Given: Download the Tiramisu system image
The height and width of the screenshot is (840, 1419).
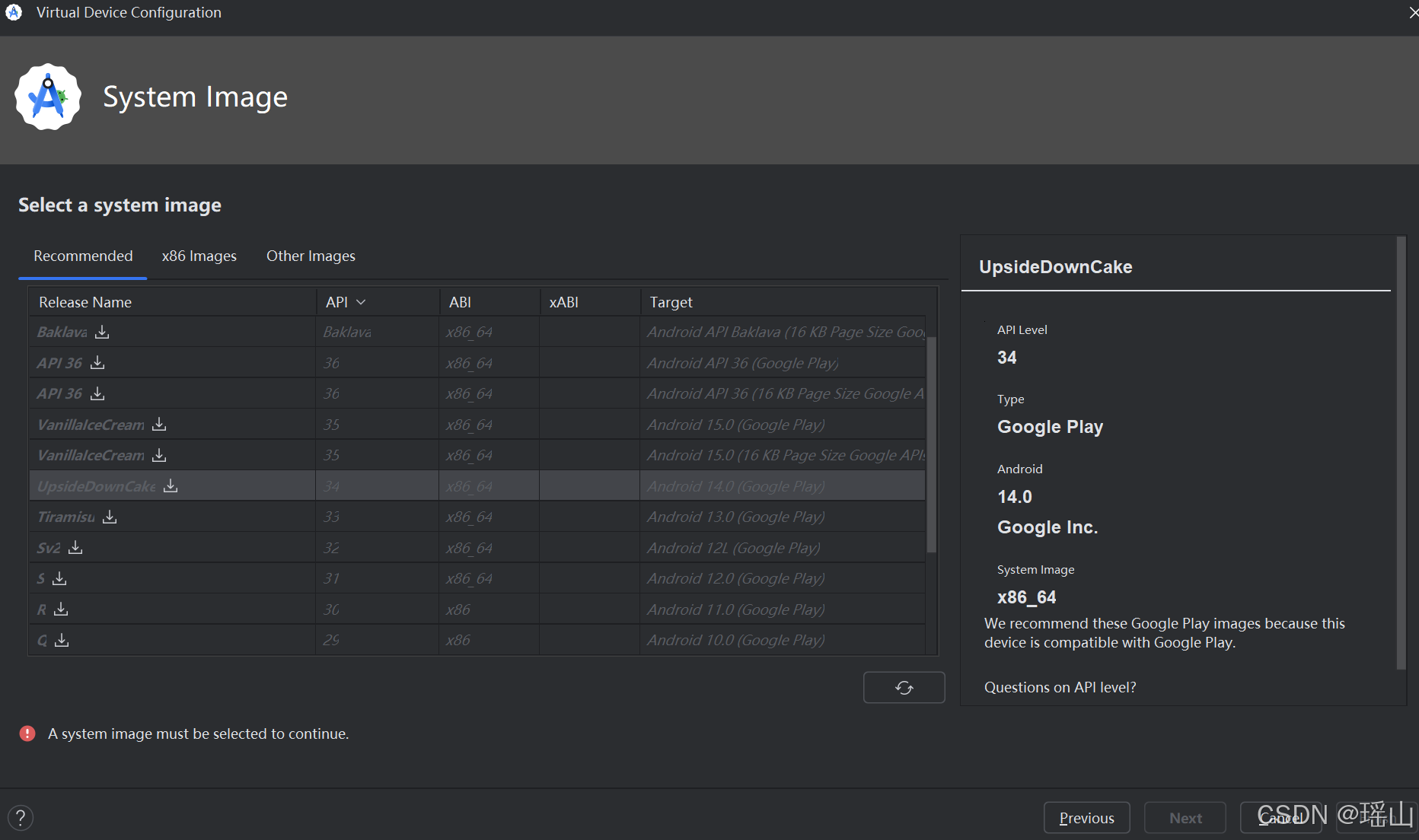Looking at the screenshot, I should tap(110, 517).
